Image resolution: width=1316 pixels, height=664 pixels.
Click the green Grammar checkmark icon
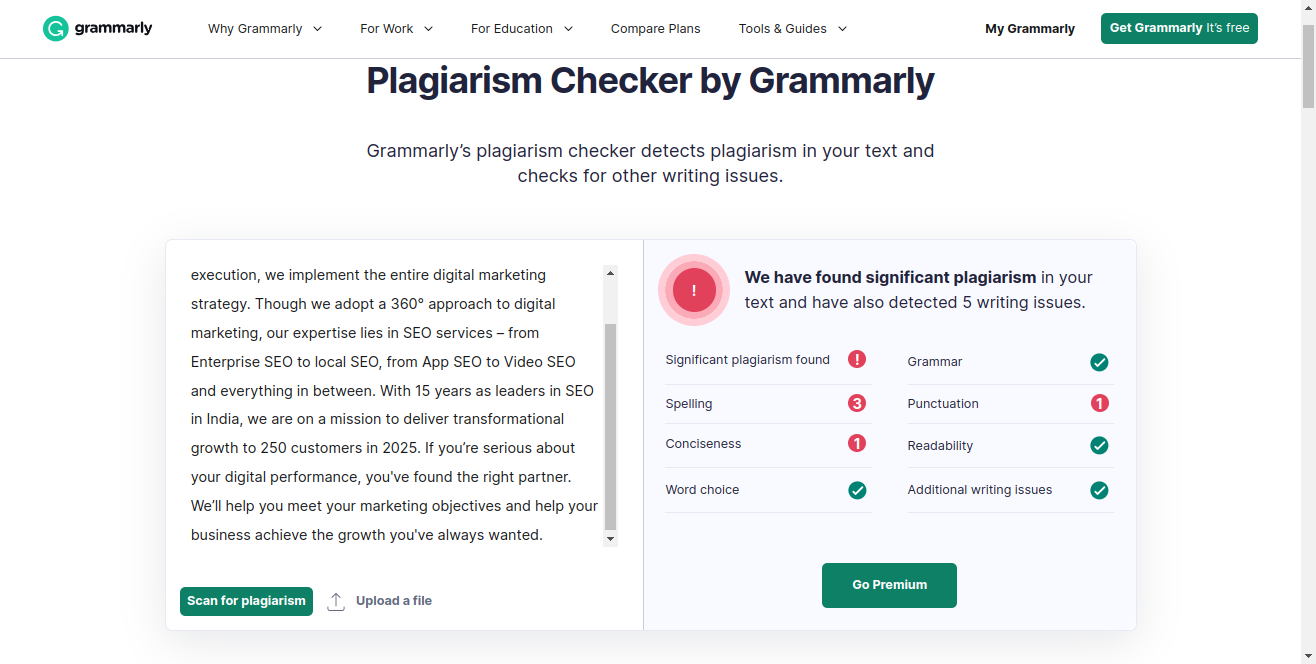[1099, 362]
